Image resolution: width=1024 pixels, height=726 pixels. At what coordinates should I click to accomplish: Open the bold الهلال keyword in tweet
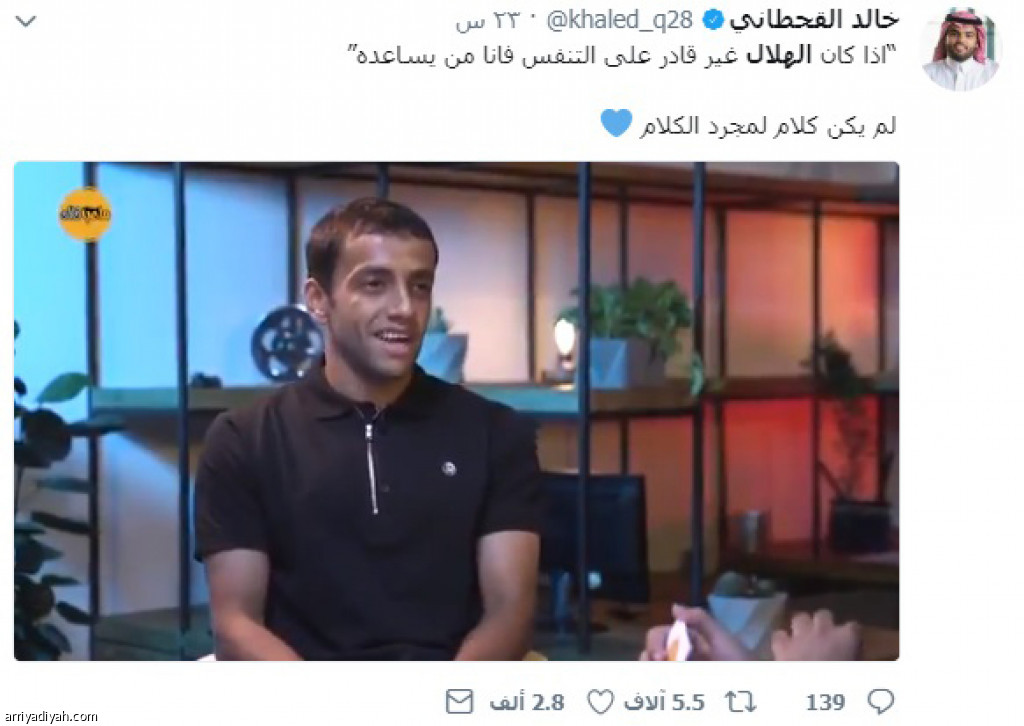point(779,55)
